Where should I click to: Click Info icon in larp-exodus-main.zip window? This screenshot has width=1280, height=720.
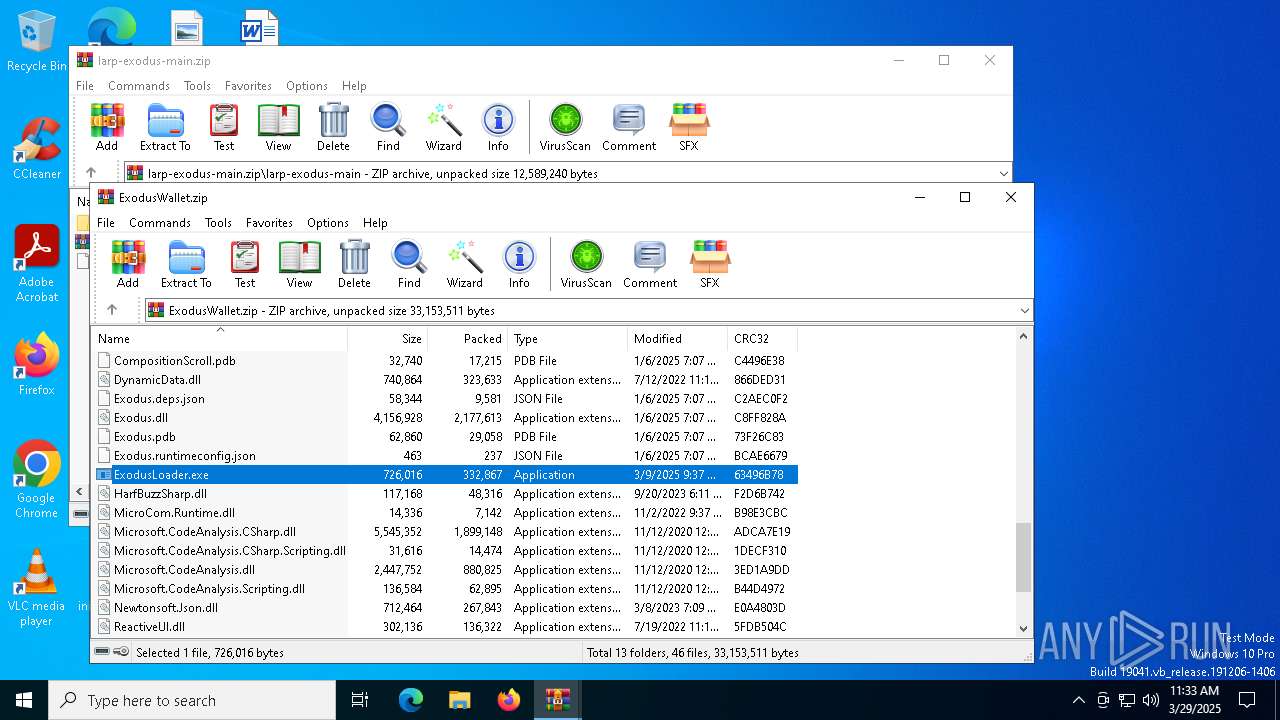(498, 127)
